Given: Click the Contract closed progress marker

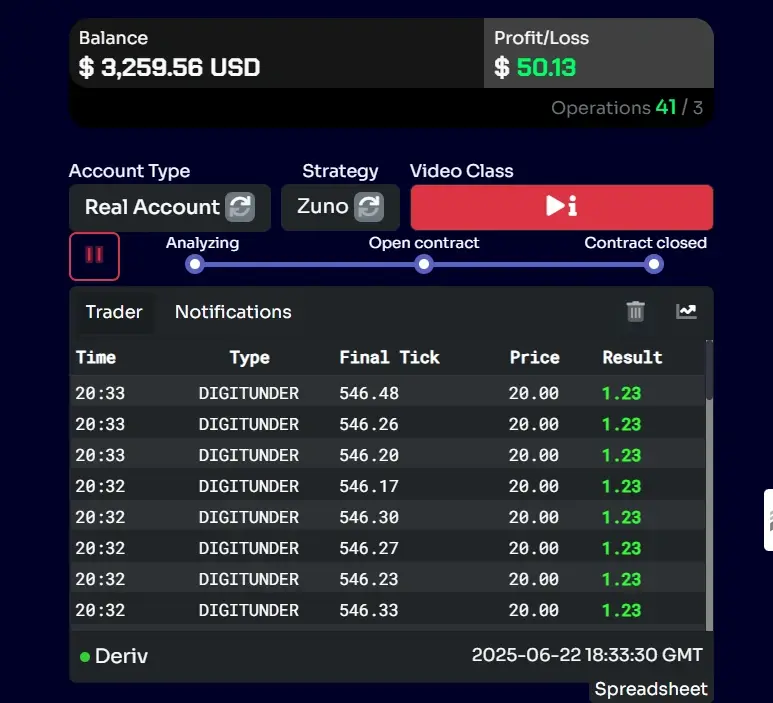Looking at the screenshot, I should (x=654, y=264).
